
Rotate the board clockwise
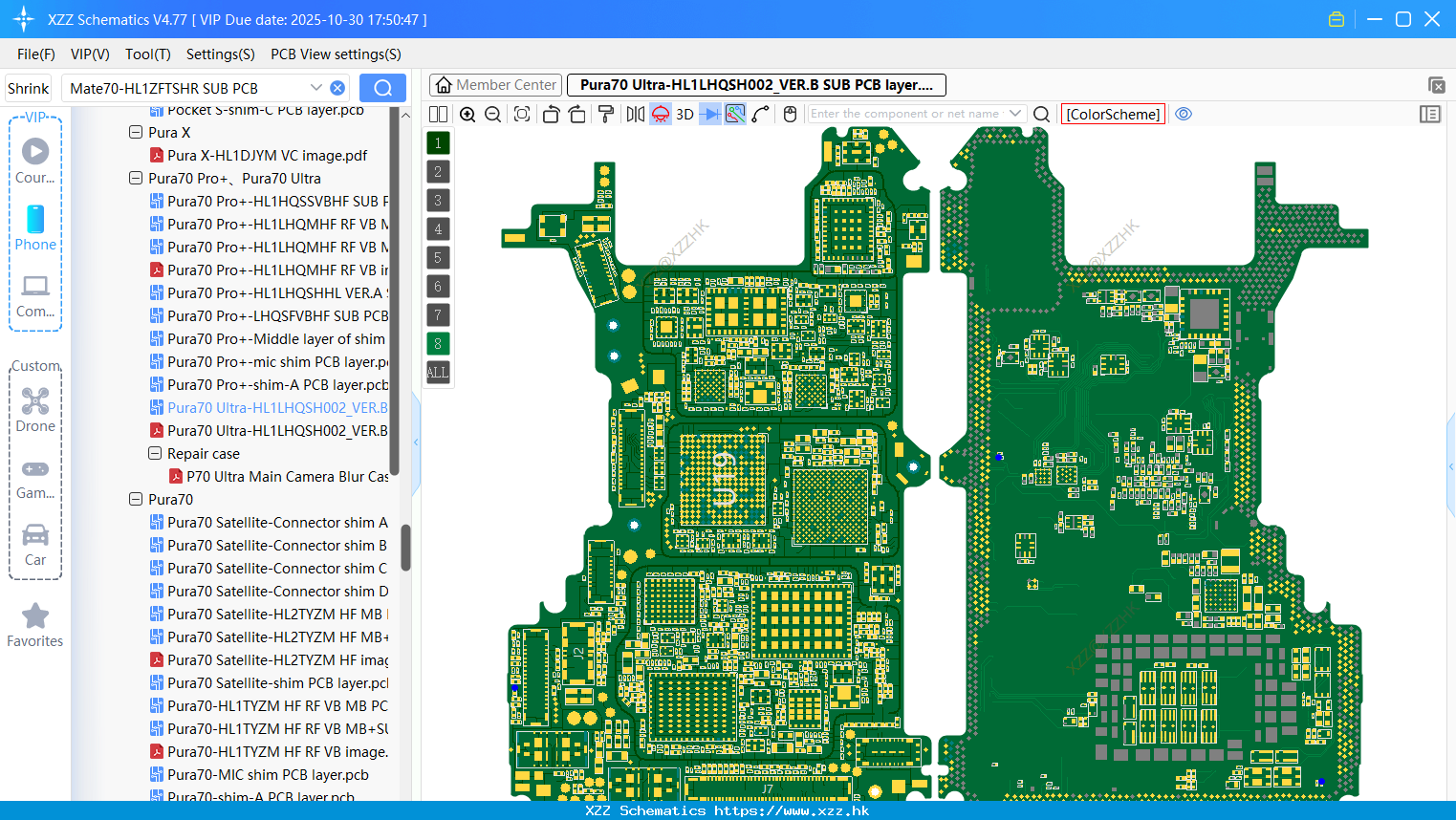pyautogui.click(x=577, y=114)
